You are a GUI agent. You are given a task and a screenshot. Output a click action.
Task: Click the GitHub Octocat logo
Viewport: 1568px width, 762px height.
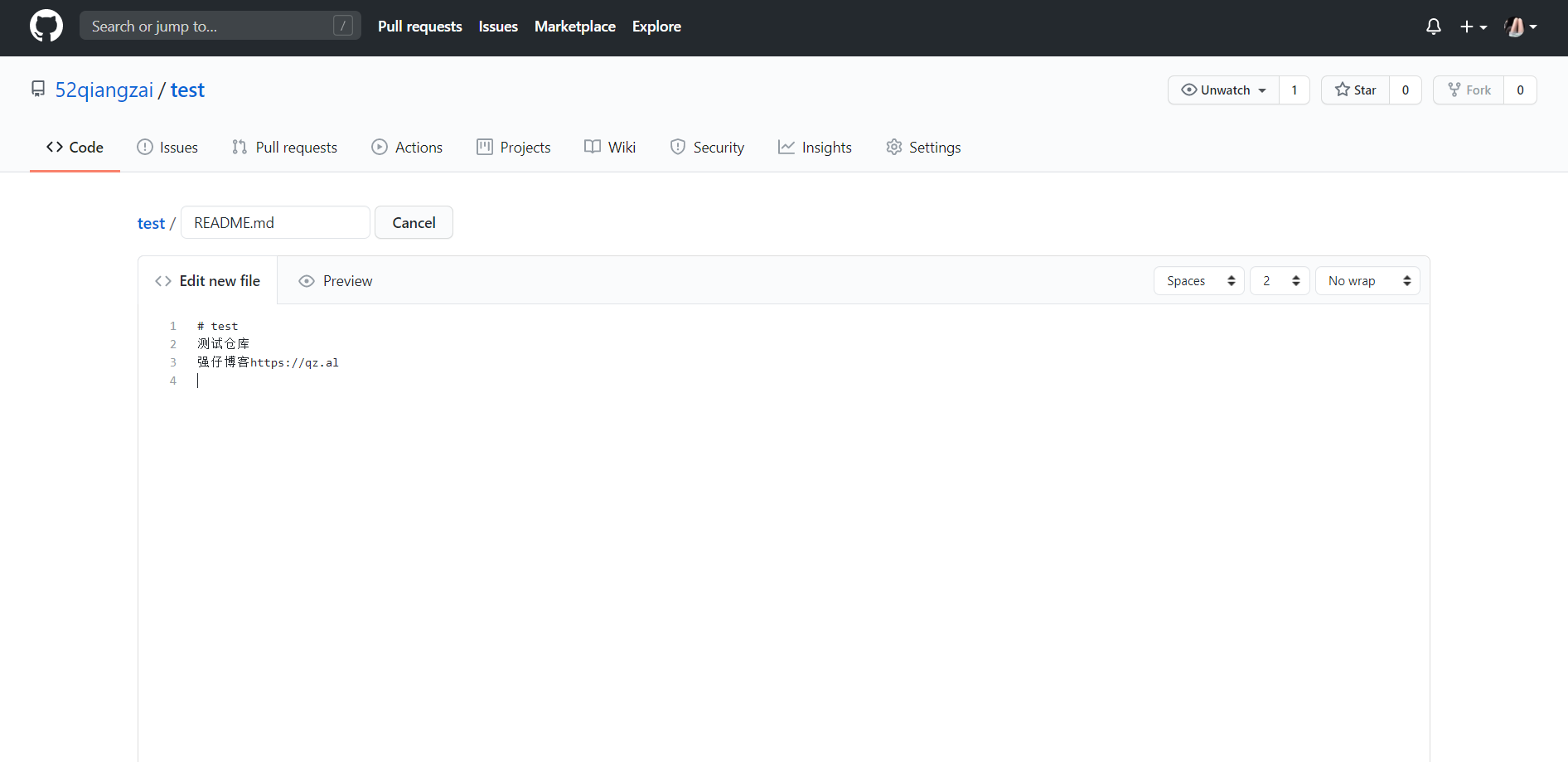pyautogui.click(x=46, y=27)
